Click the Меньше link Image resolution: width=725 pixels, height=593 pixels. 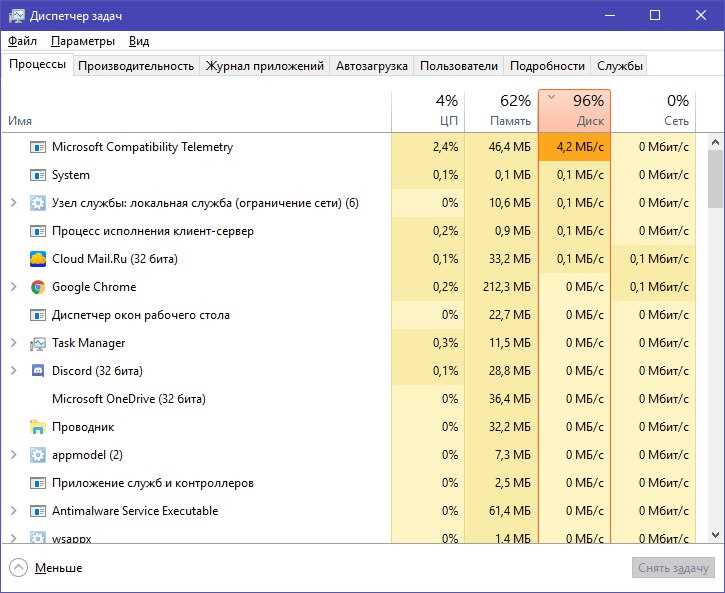click(x=58, y=568)
